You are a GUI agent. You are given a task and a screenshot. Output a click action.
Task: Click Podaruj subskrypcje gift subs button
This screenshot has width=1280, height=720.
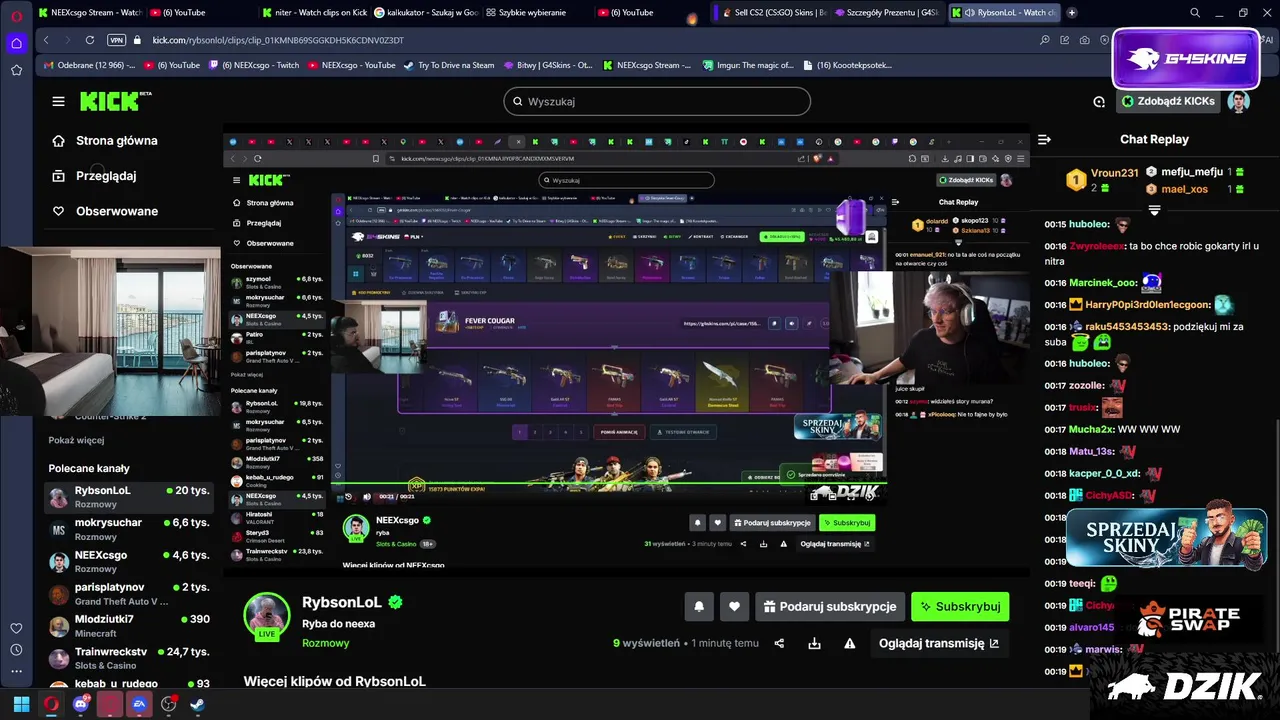pos(830,606)
